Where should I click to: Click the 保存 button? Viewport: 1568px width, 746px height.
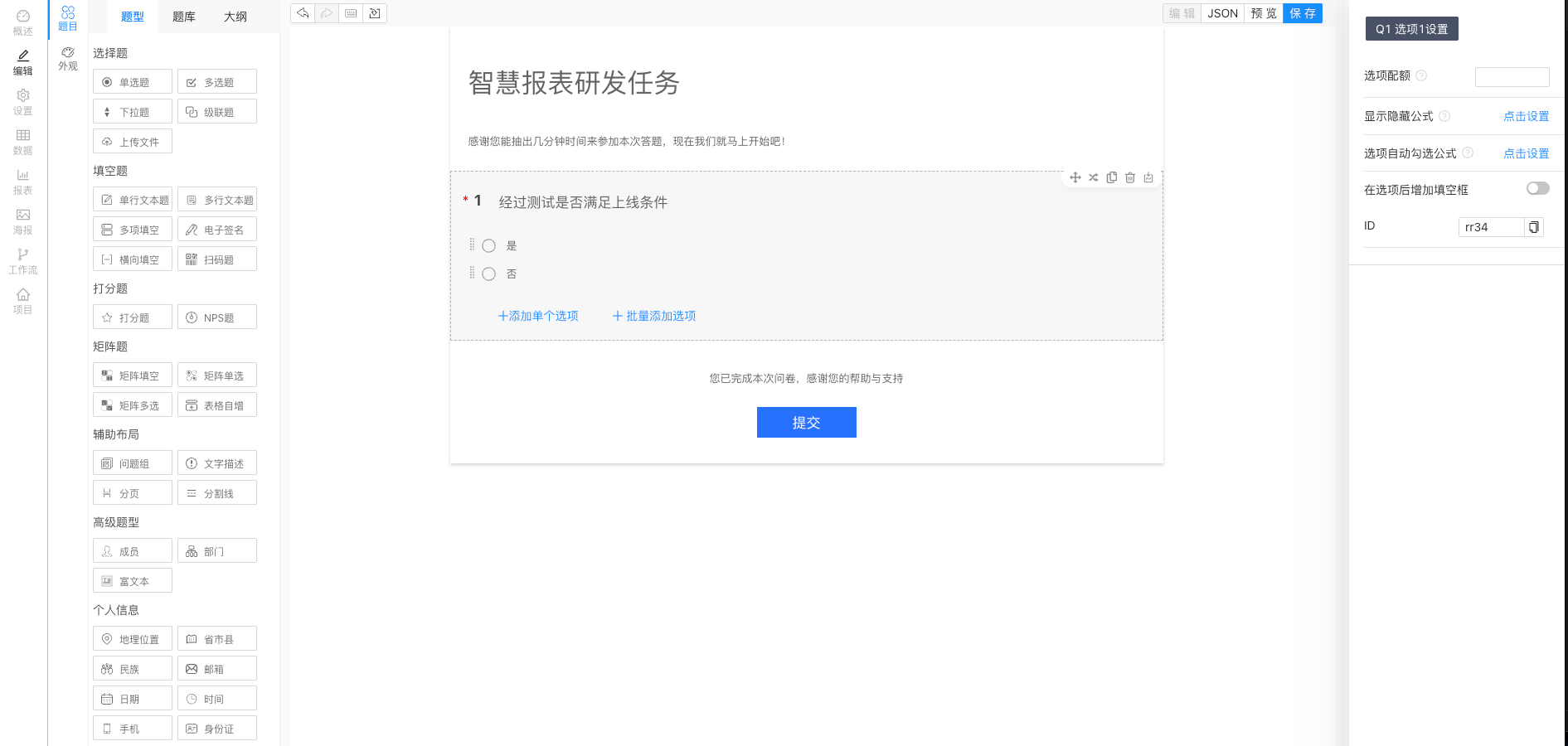click(x=1303, y=13)
